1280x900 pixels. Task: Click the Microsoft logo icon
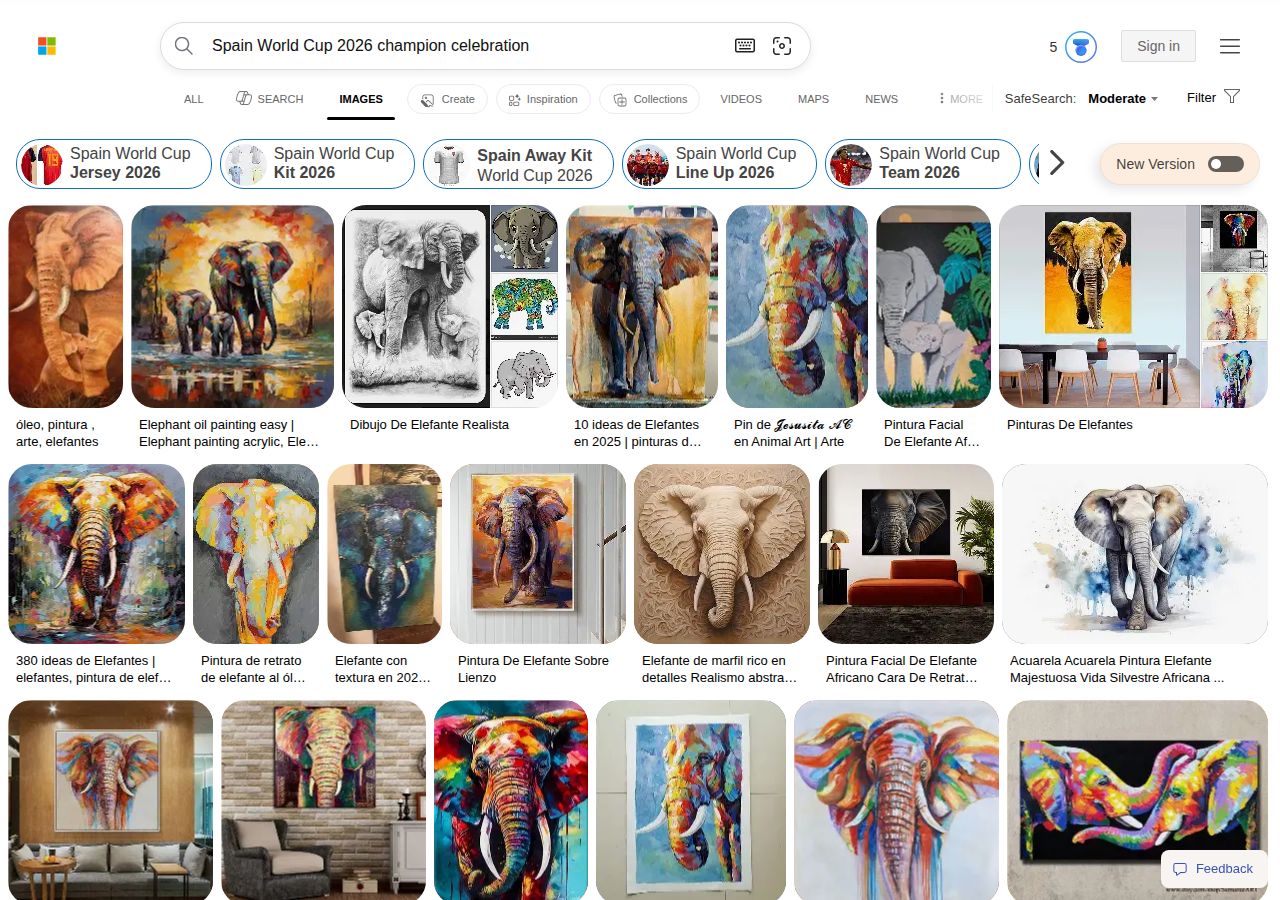47,46
